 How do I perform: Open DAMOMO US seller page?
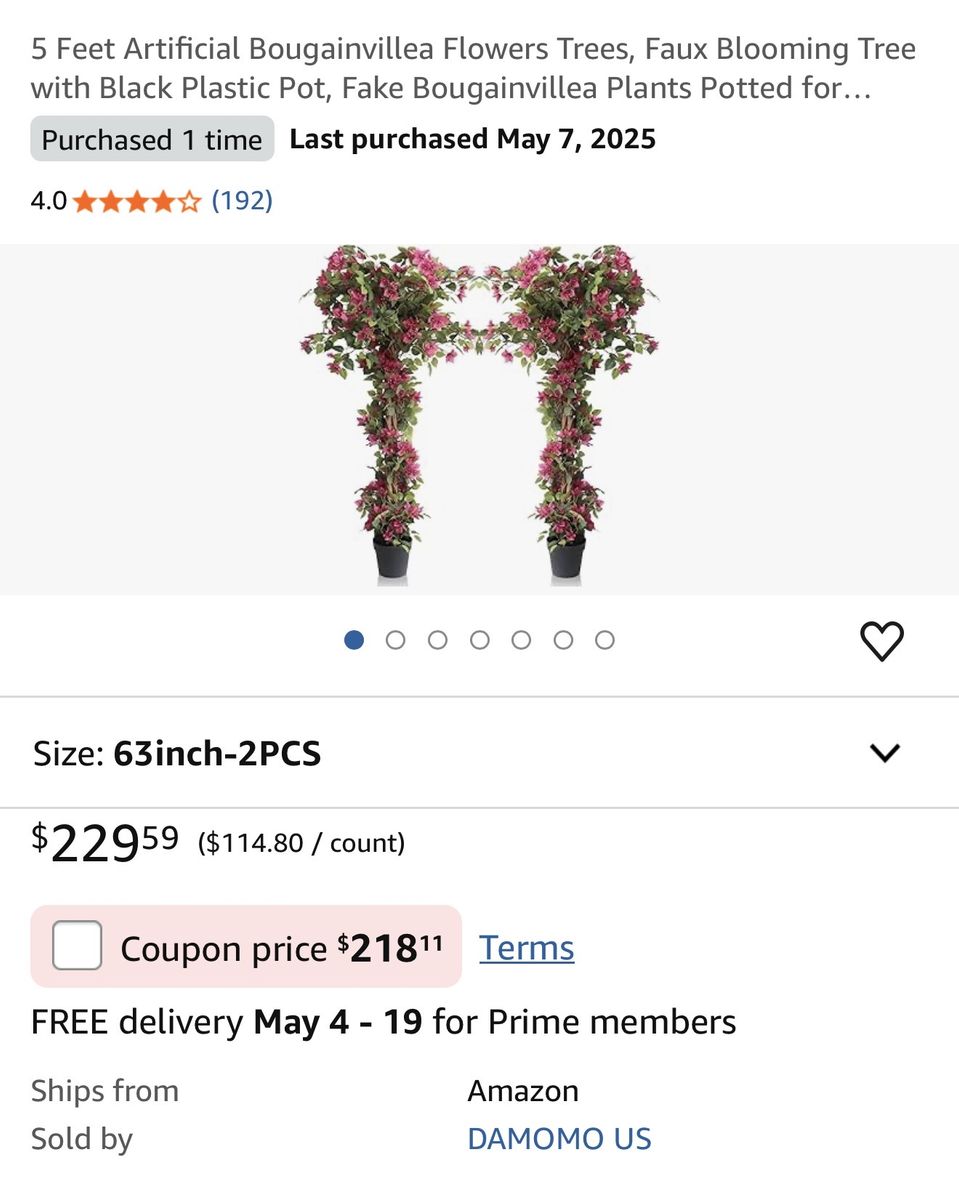[x=559, y=1139]
